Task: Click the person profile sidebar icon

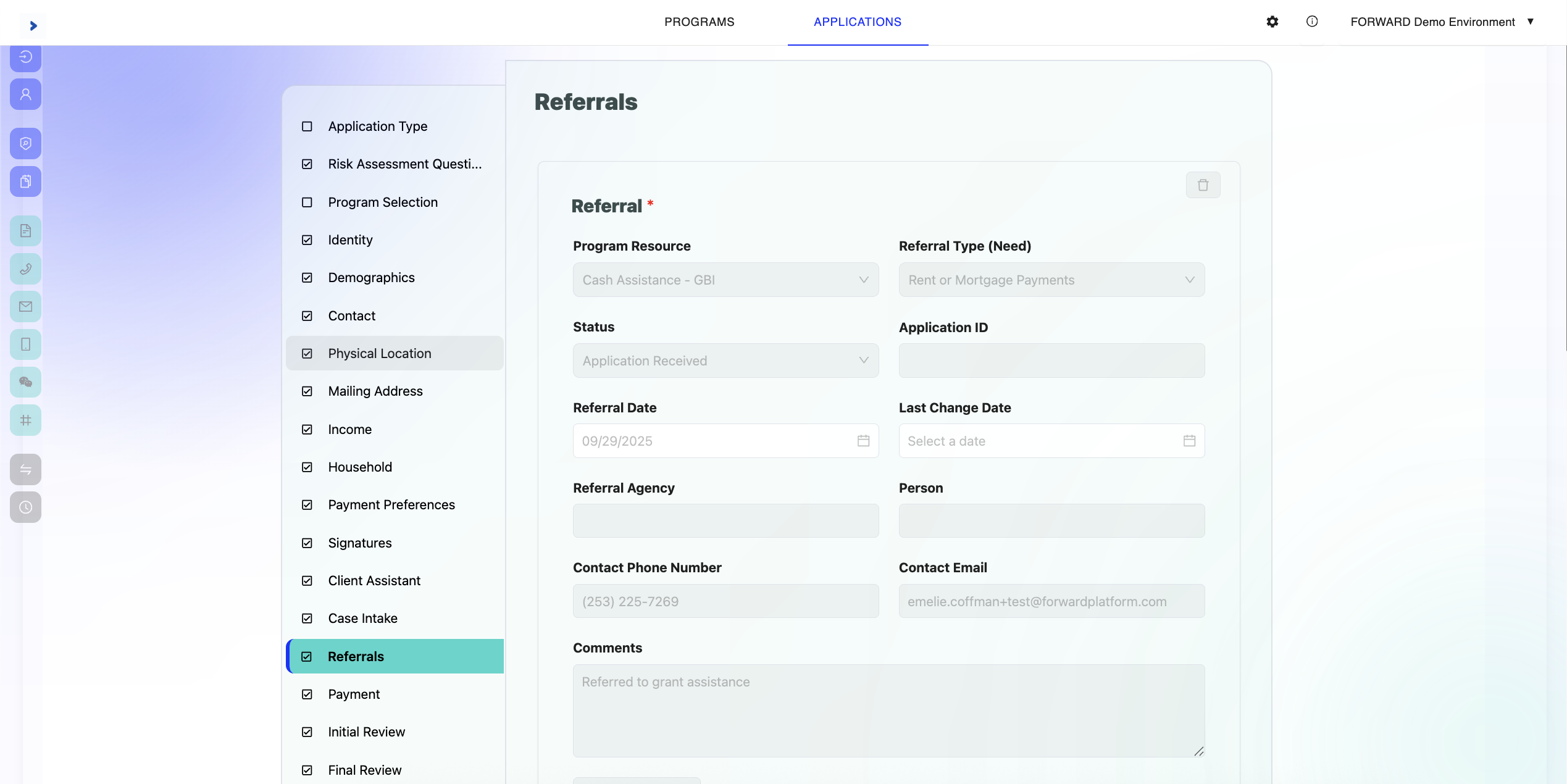Action: (x=25, y=94)
